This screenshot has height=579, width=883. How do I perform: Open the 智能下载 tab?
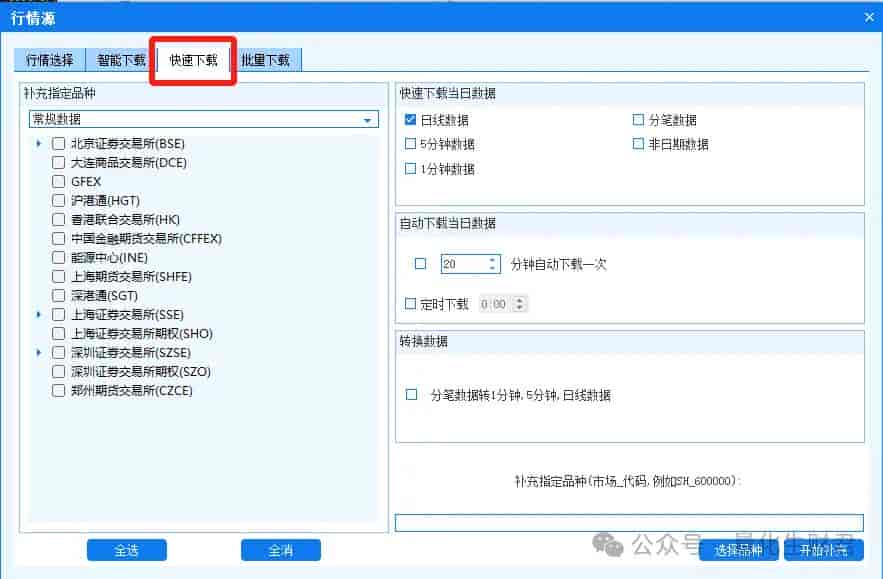121,60
